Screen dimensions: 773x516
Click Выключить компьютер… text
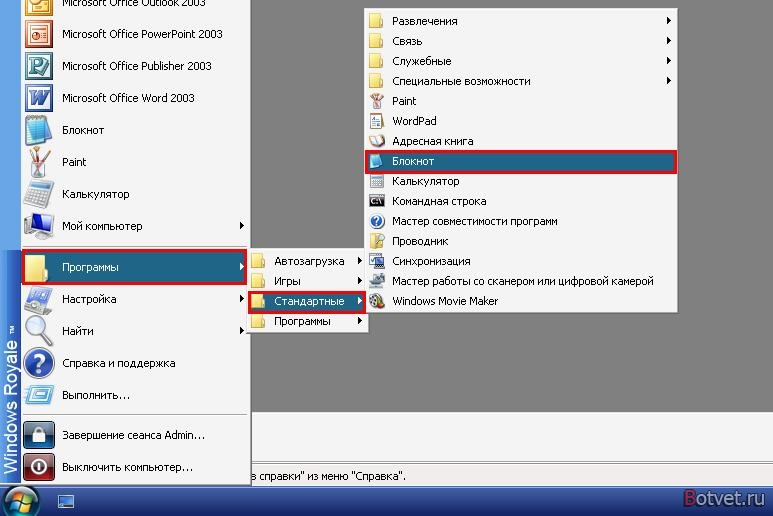[x=127, y=467]
